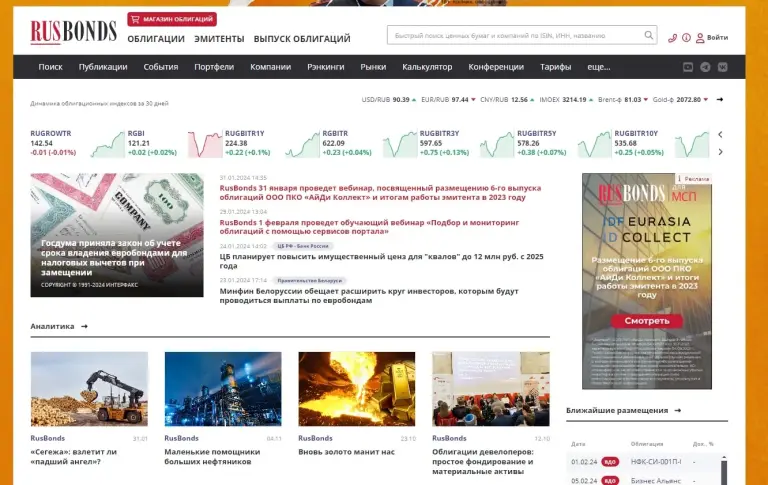Click Правительство Беларуси tag

(x=310, y=281)
